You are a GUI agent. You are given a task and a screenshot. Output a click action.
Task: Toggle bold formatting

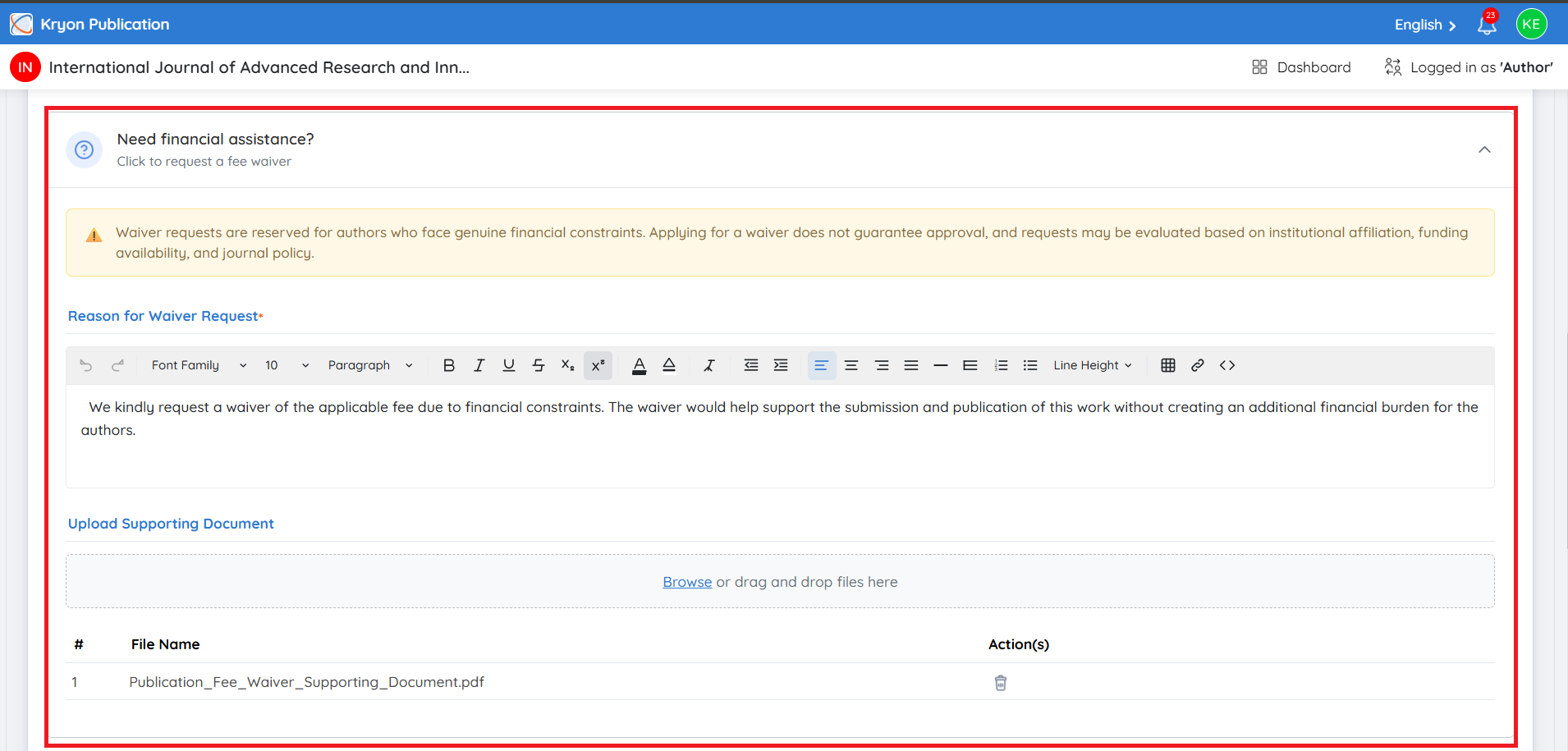tap(449, 365)
